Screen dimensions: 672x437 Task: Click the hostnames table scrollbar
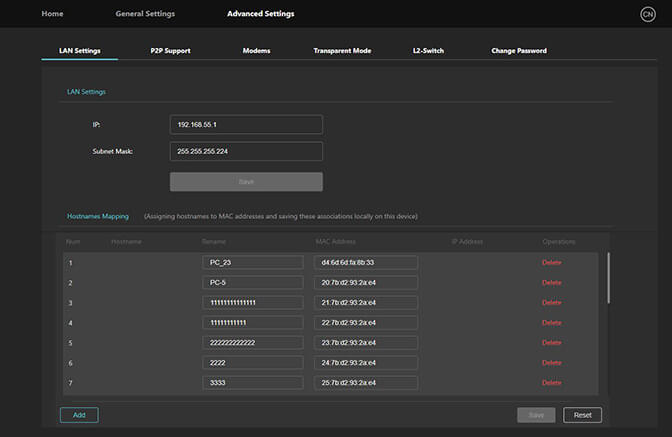[608, 278]
